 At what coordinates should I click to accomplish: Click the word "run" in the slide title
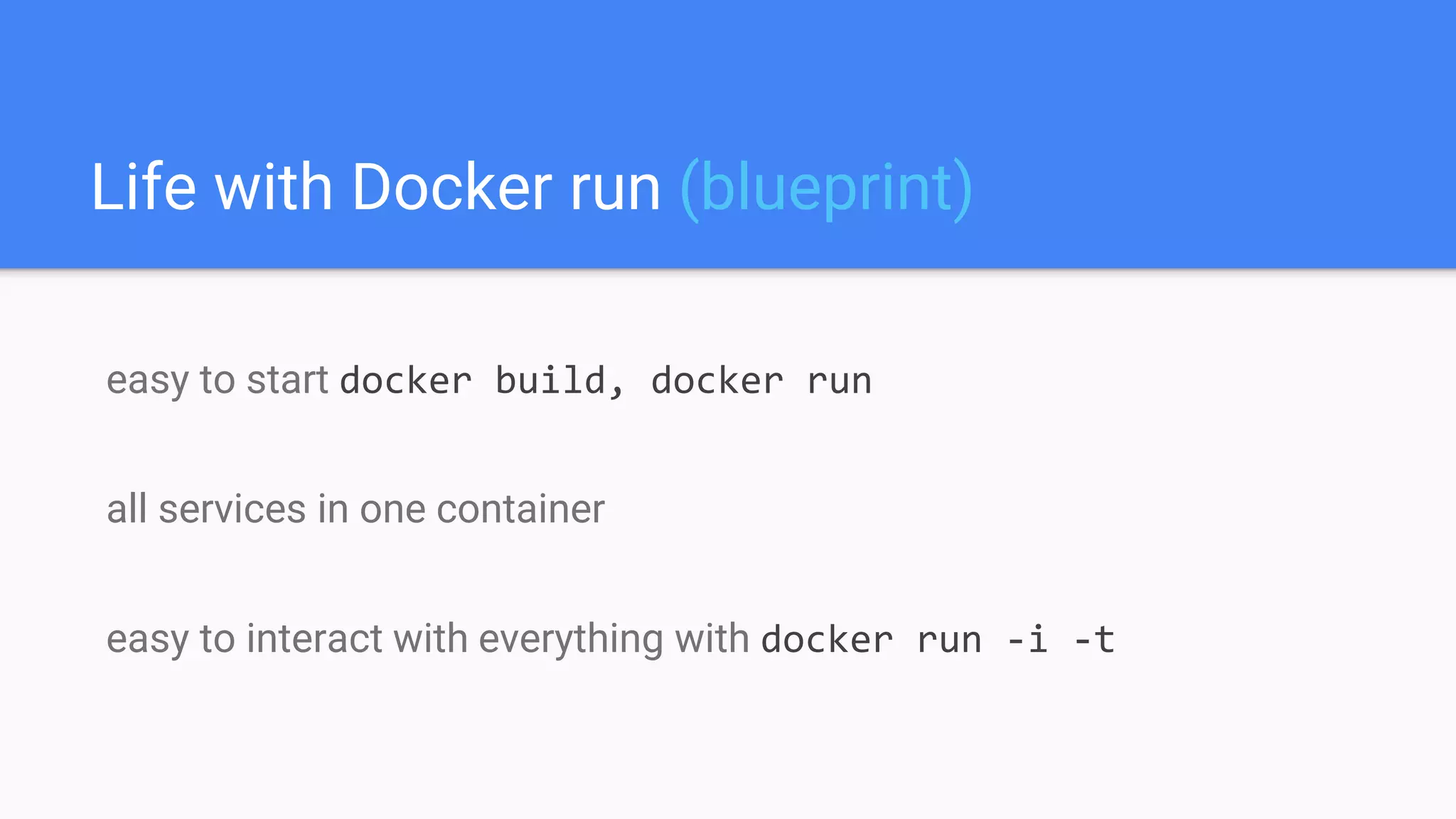point(616,188)
